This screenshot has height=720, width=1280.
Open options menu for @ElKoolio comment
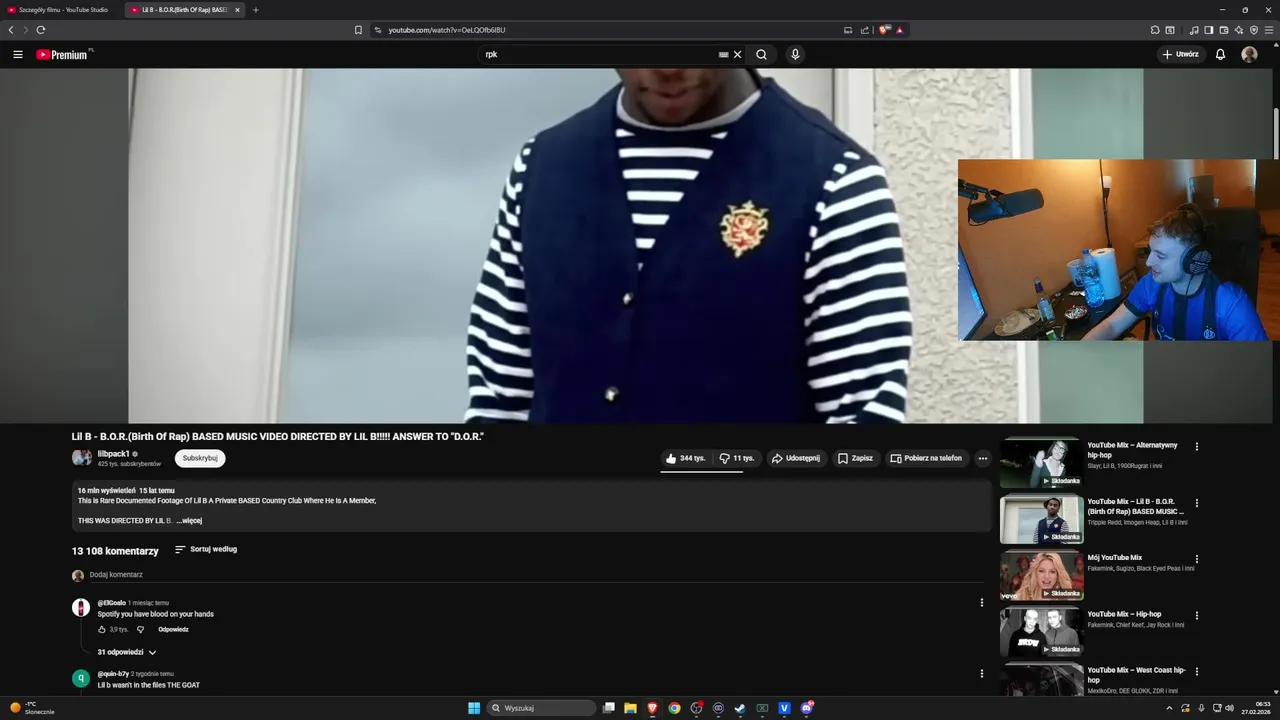coord(981,603)
